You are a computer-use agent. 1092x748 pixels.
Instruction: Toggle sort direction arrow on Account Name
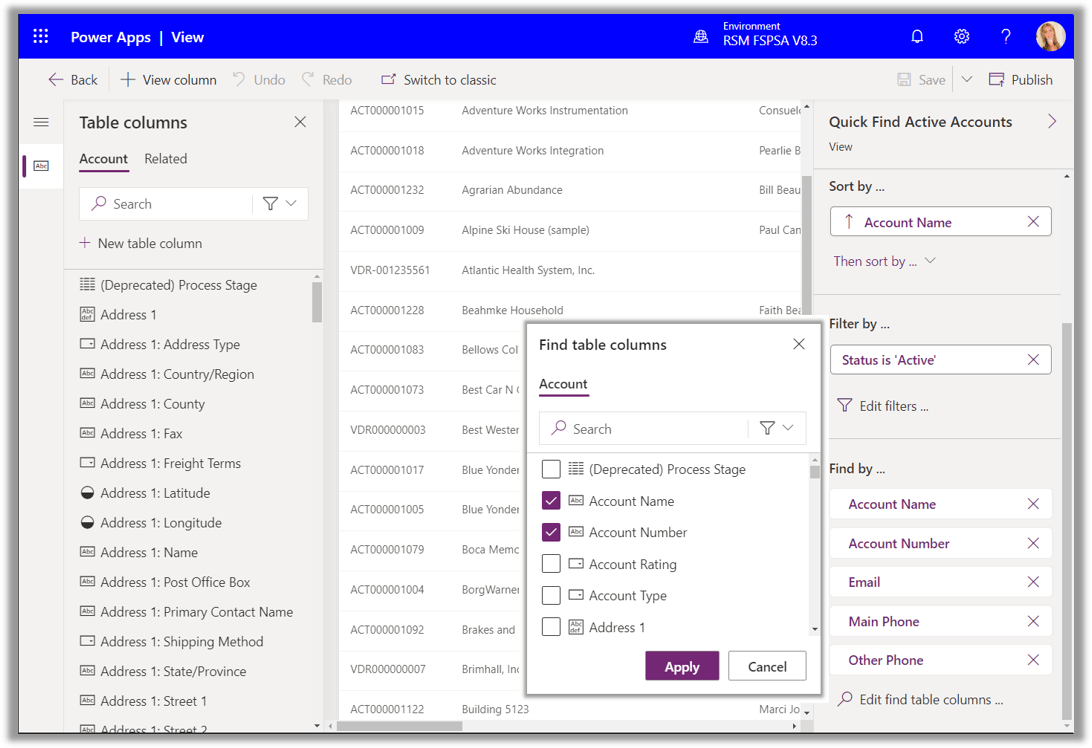(x=849, y=221)
